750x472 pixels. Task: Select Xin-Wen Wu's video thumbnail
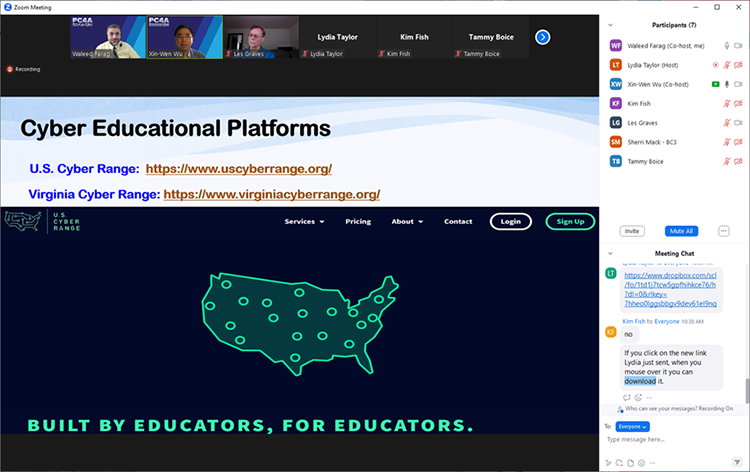(185, 37)
